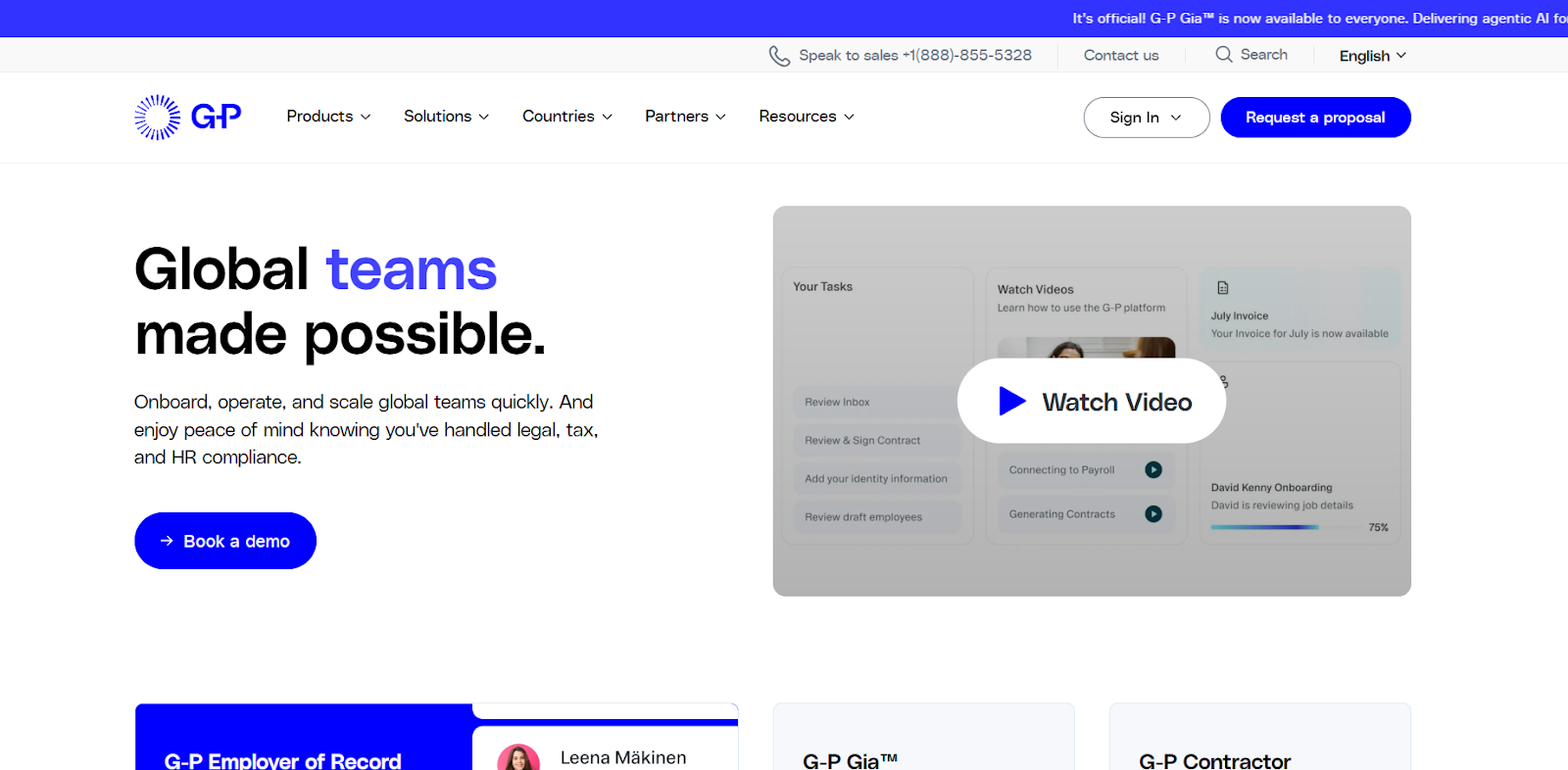This screenshot has height=770, width=1568.
Task: Click the video thumbnail under Watch Videos
Action: point(1086,348)
